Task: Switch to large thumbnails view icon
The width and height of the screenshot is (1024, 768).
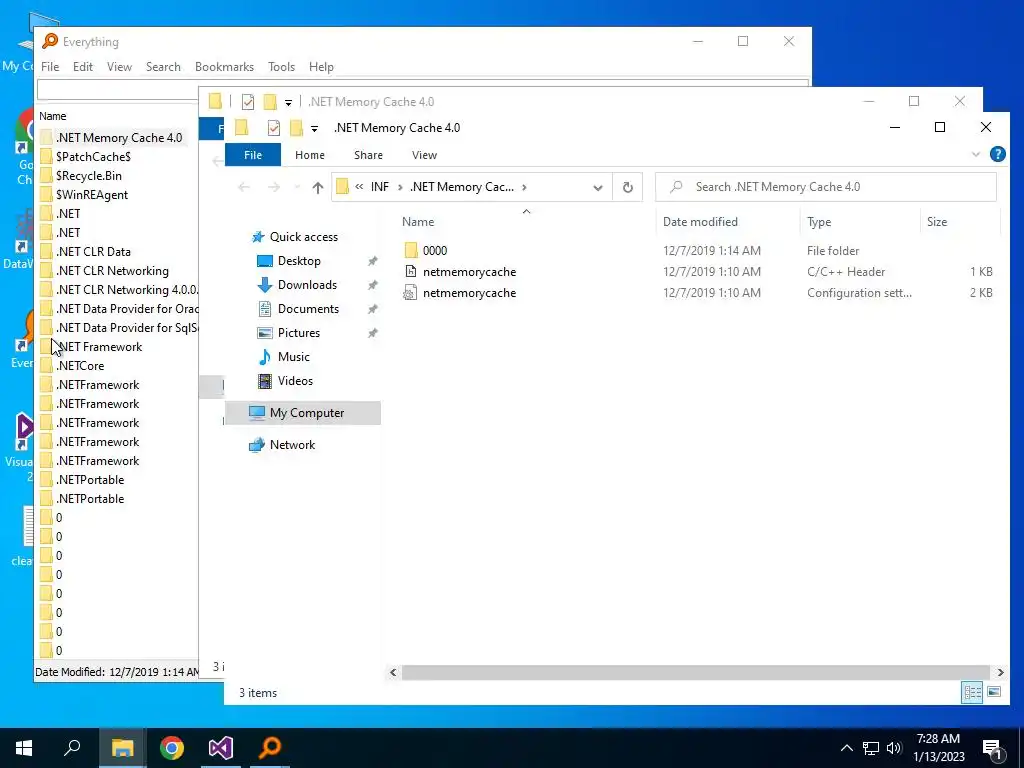Action: (x=994, y=692)
